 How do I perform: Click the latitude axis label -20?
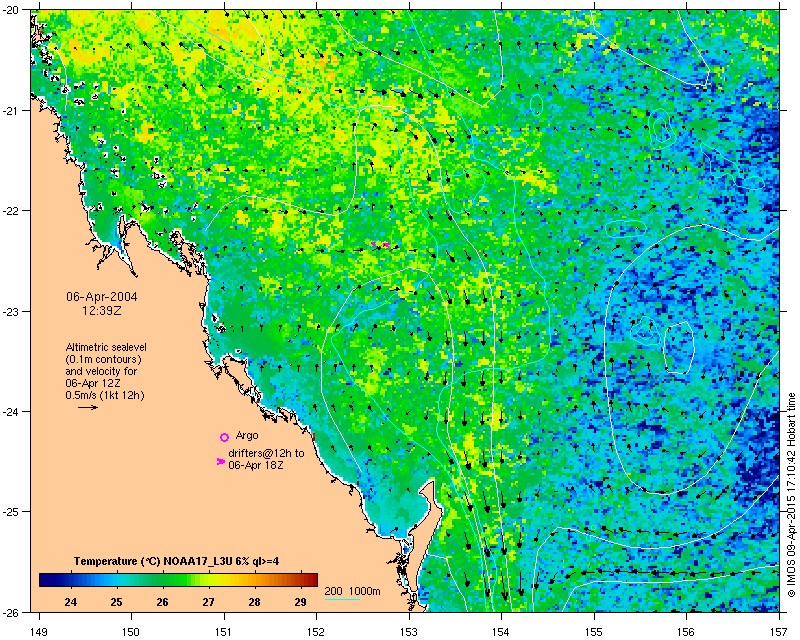tap(11, 12)
